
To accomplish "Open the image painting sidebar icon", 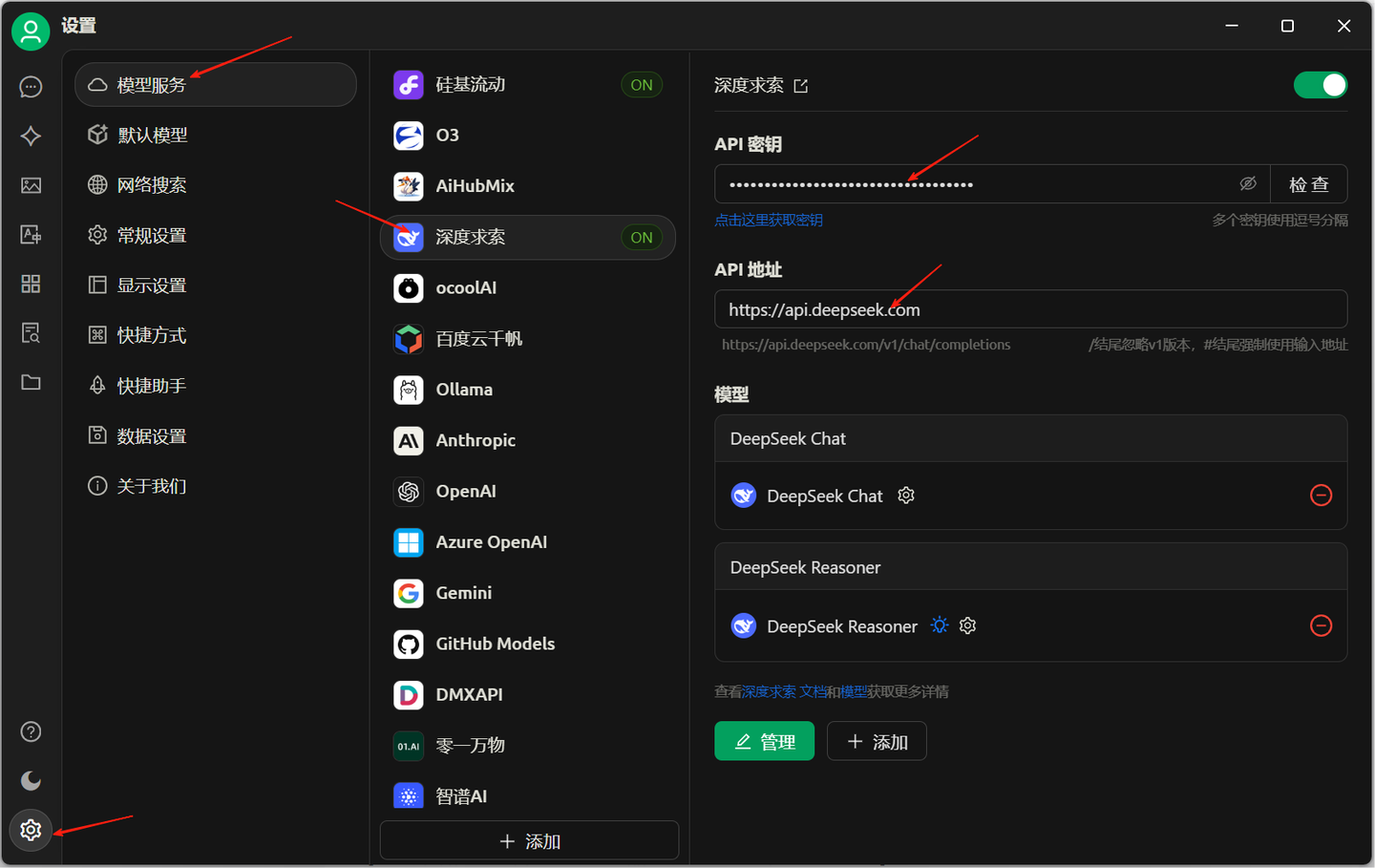I will coord(31,185).
